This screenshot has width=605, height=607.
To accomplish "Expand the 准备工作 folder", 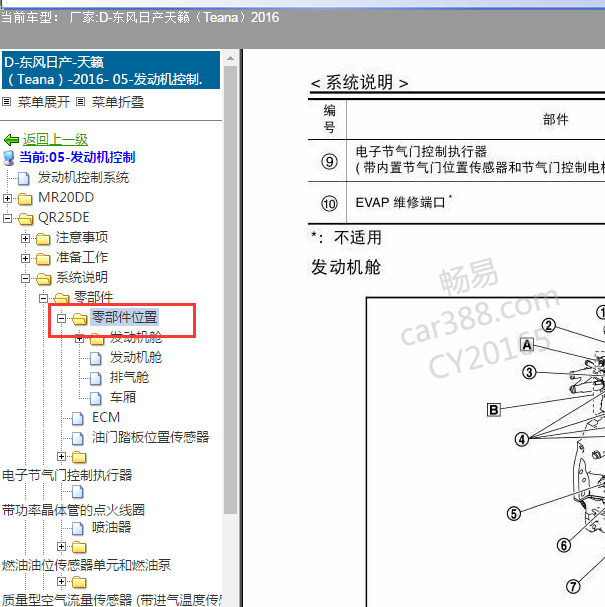I will point(25,258).
